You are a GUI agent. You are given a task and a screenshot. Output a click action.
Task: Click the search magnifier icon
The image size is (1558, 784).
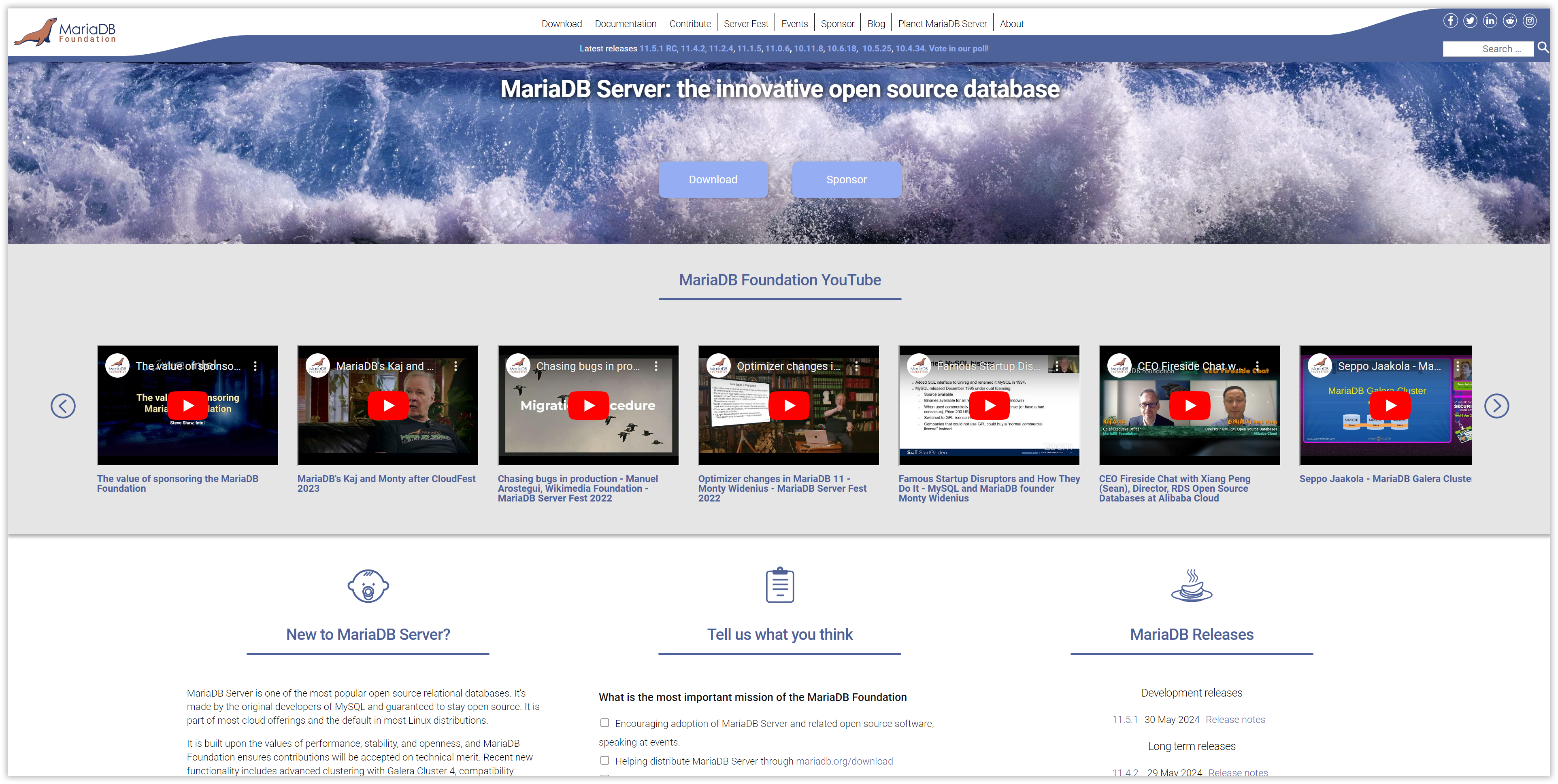tap(1543, 48)
